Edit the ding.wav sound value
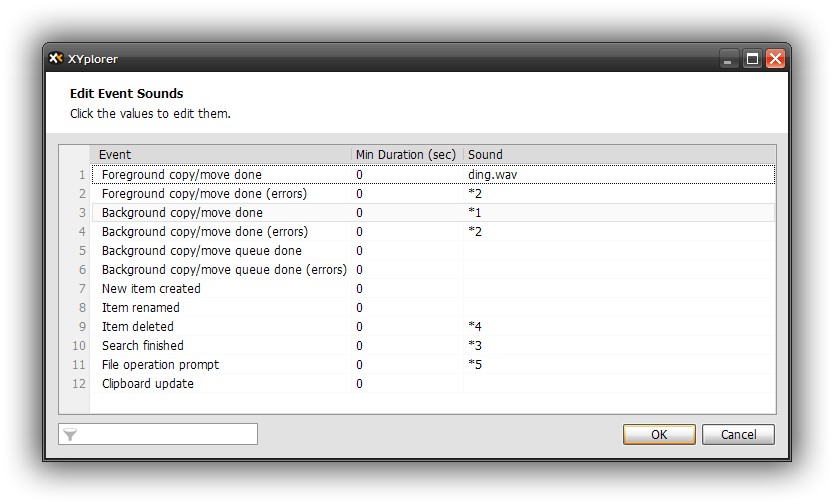This screenshot has width=834, height=504. tap(493, 175)
